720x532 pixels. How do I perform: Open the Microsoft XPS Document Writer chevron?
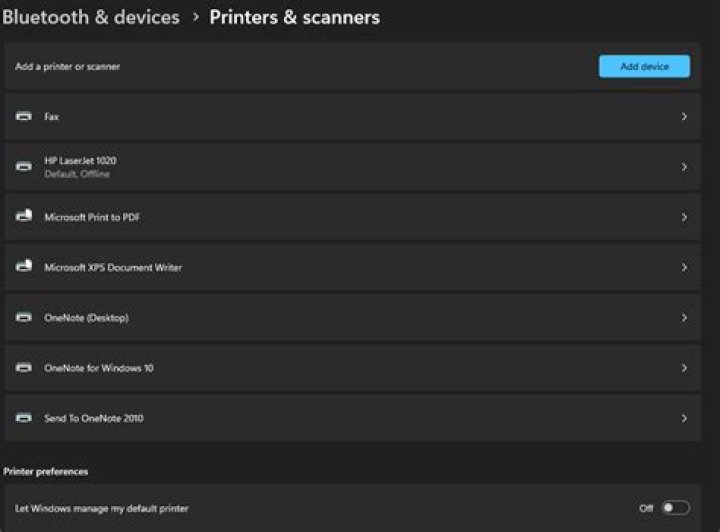pos(684,268)
